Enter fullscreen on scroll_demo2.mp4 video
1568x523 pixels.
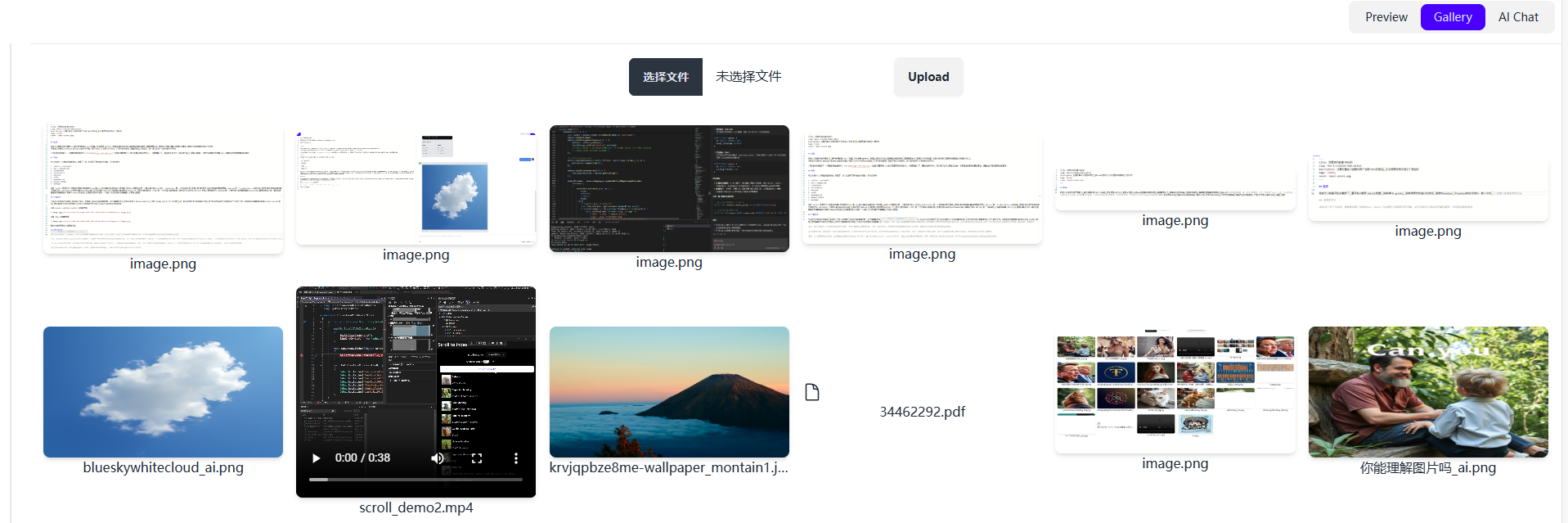(x=477, y=458)
